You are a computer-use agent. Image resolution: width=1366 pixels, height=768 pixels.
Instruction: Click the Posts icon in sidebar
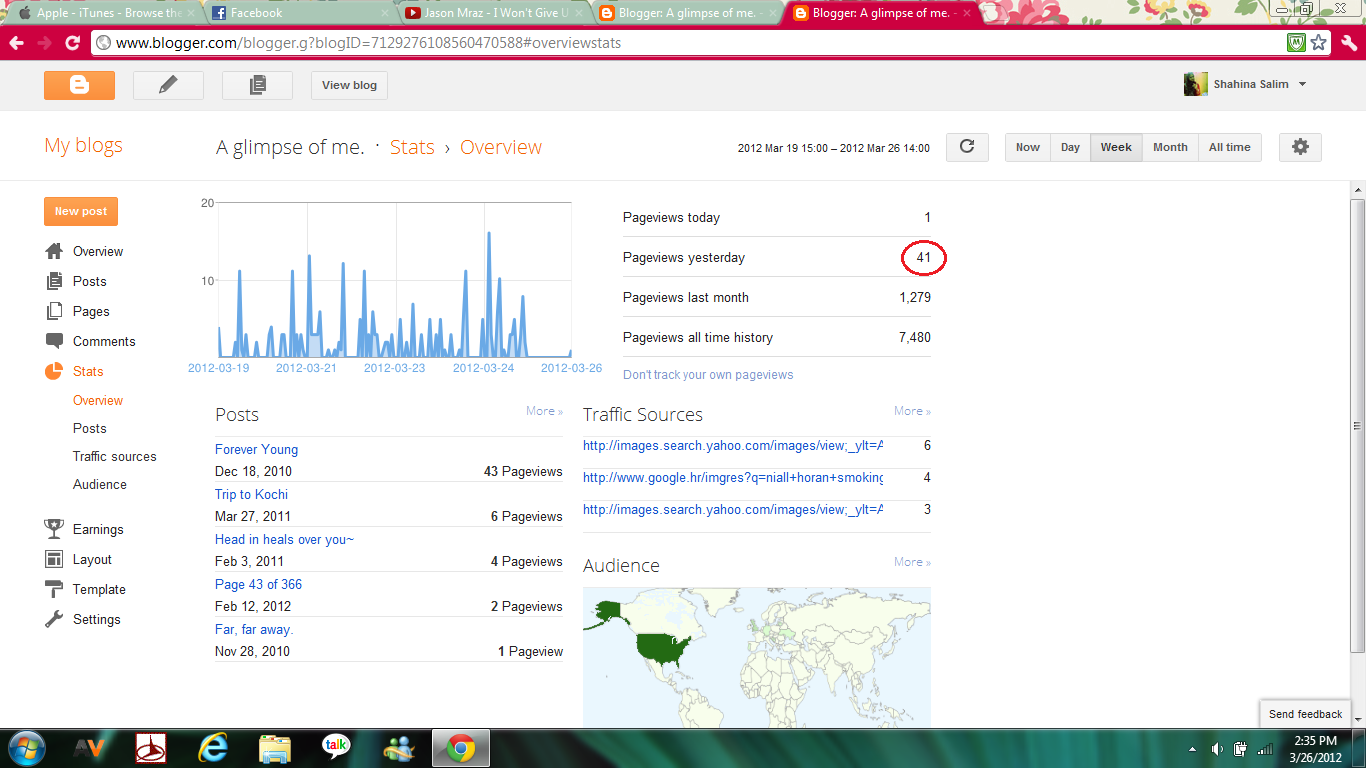point(54,281)
